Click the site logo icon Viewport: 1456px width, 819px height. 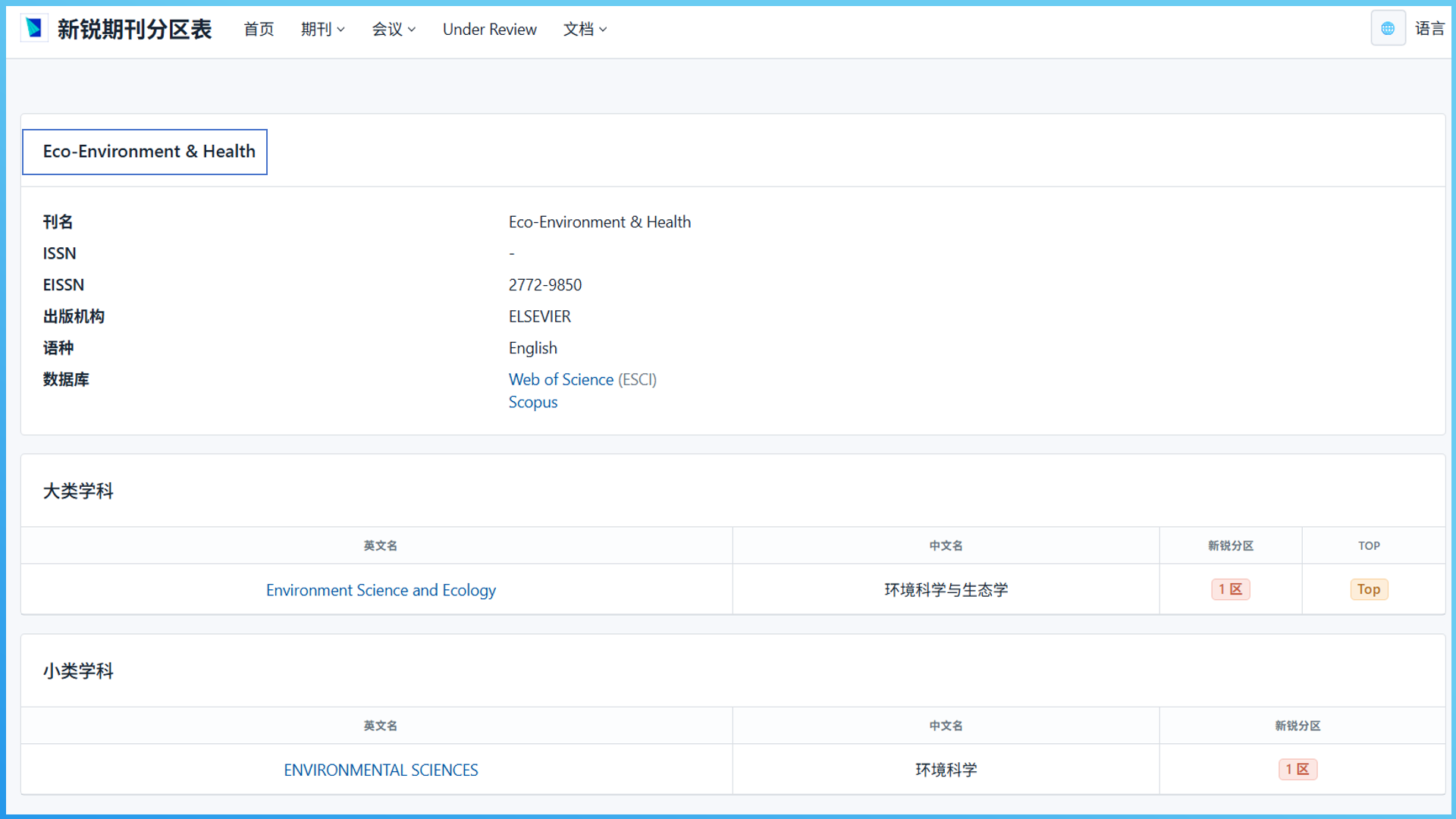pyautogui.click(x=34, y=28)
